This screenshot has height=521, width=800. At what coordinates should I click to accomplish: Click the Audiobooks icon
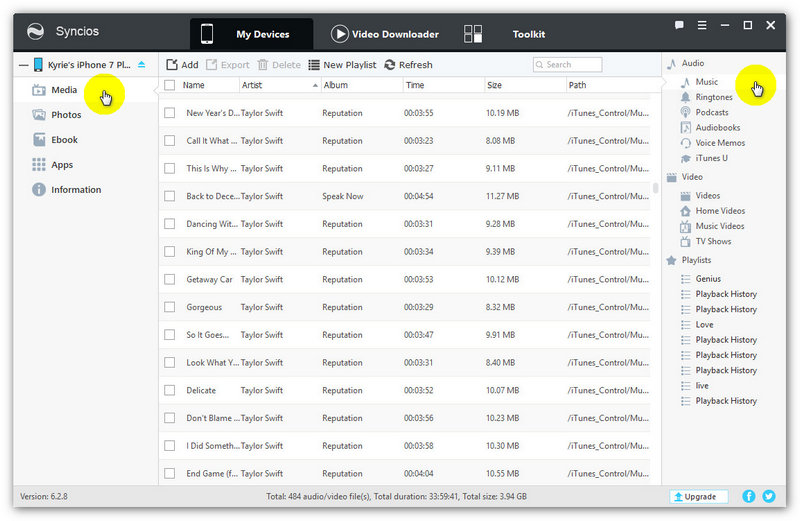pos(685,128)
